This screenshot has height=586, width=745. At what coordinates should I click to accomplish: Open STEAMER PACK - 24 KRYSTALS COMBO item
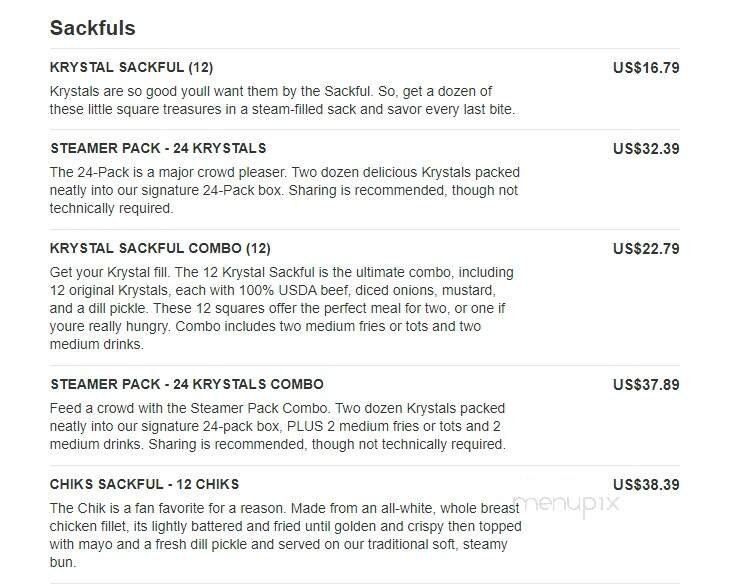coord(187,384)
